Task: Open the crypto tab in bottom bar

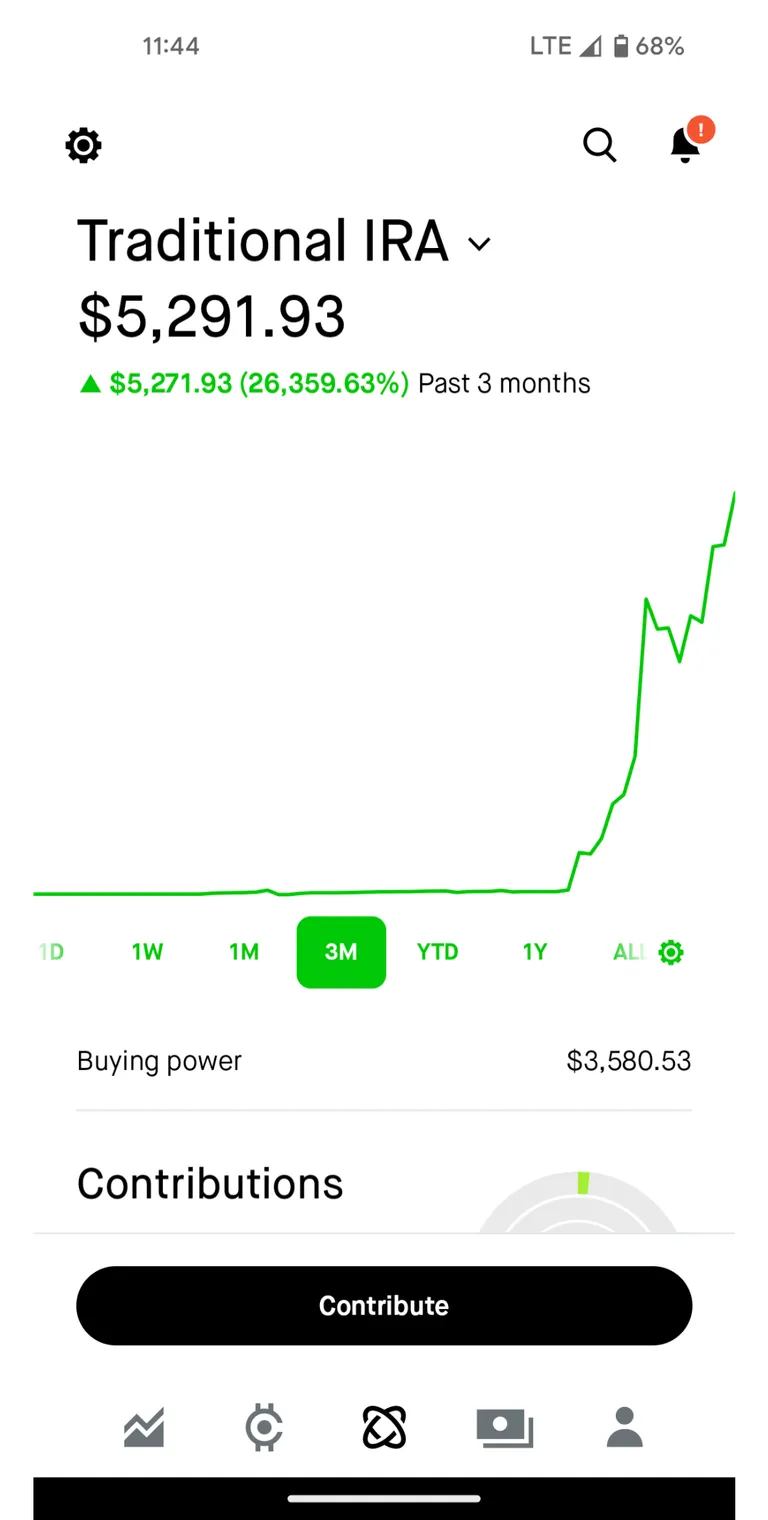Action: (264, 1427)
